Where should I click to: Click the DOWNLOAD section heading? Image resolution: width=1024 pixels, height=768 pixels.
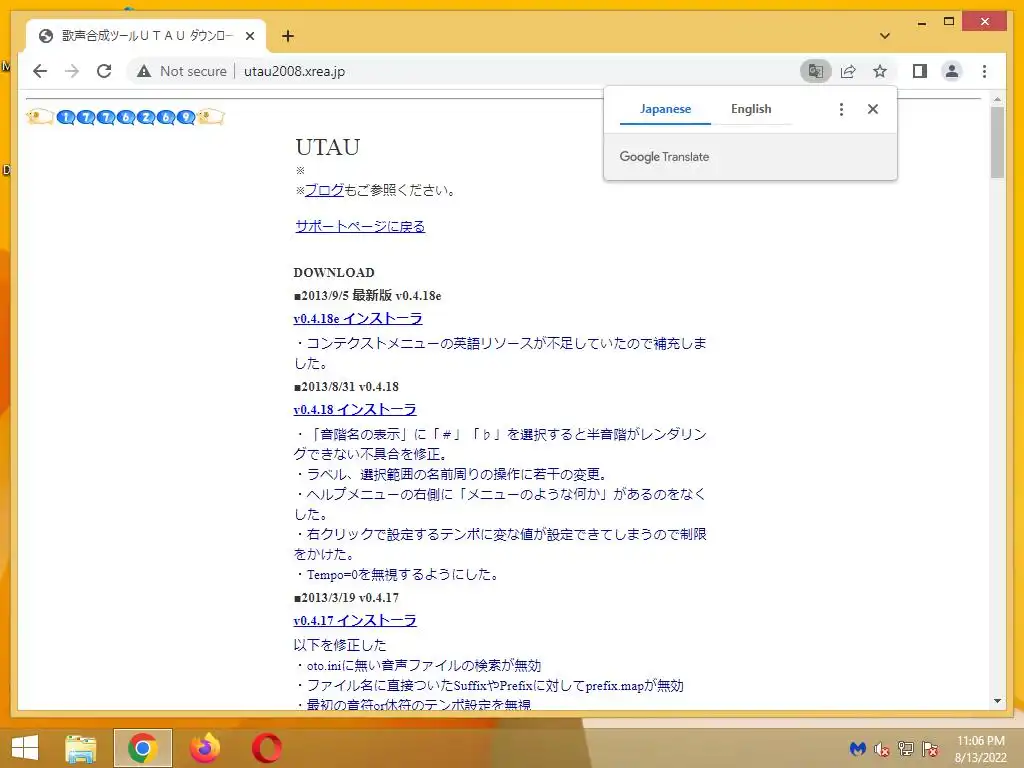tap(334, 272)
